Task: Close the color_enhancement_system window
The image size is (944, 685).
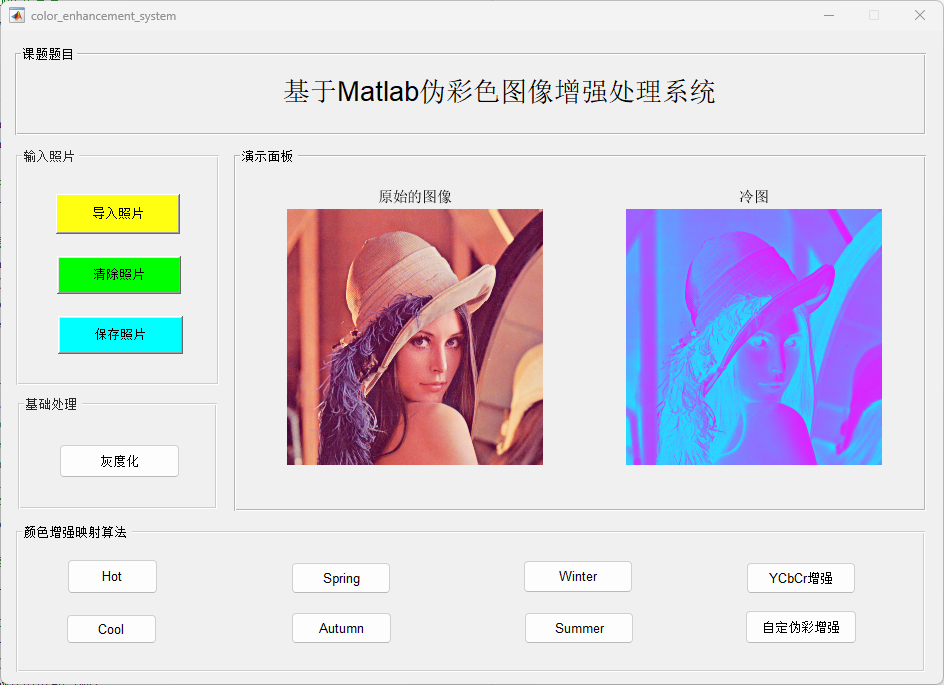Action: (920, 16)
